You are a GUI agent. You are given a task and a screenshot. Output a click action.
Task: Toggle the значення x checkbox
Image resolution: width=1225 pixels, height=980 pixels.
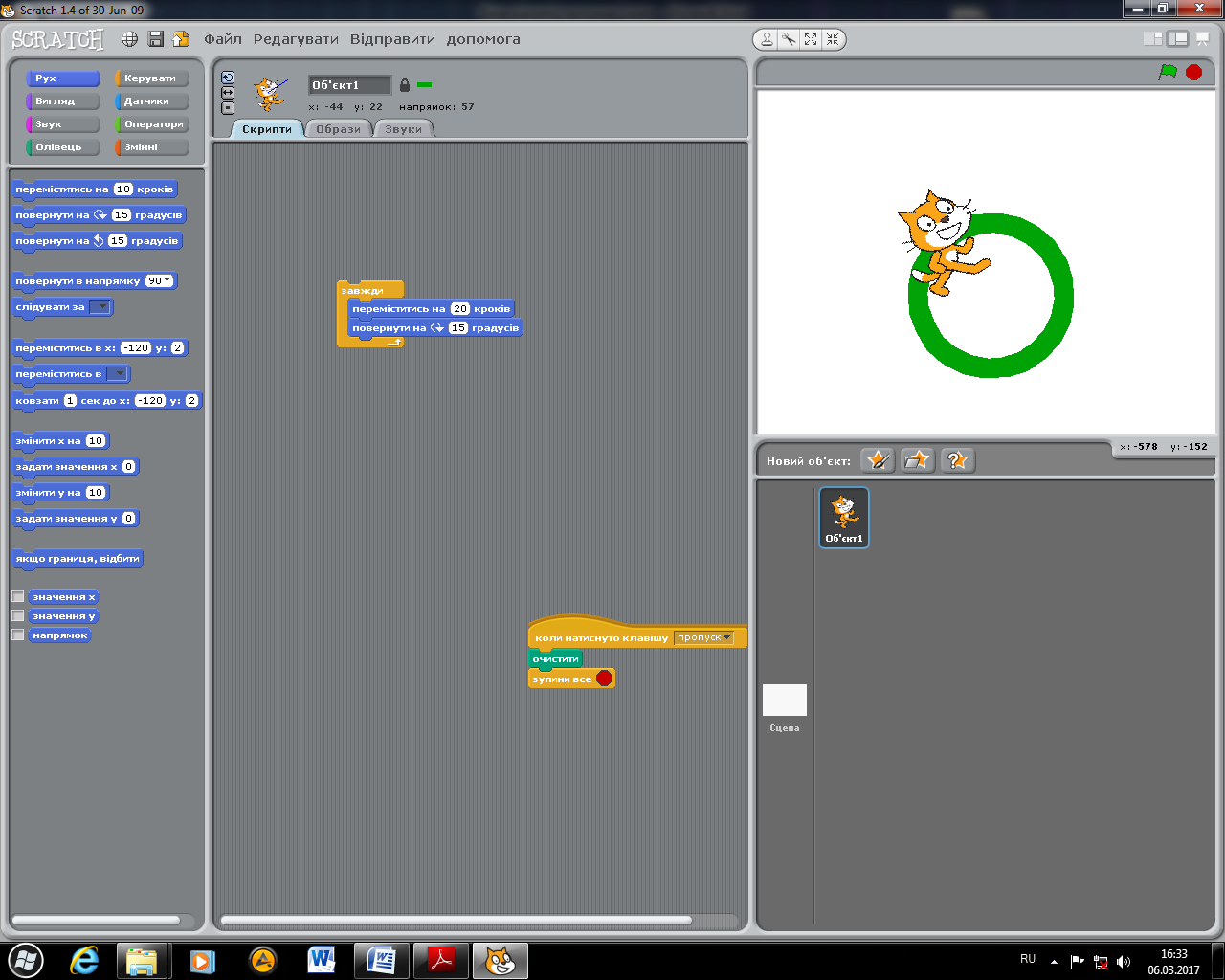18,596
